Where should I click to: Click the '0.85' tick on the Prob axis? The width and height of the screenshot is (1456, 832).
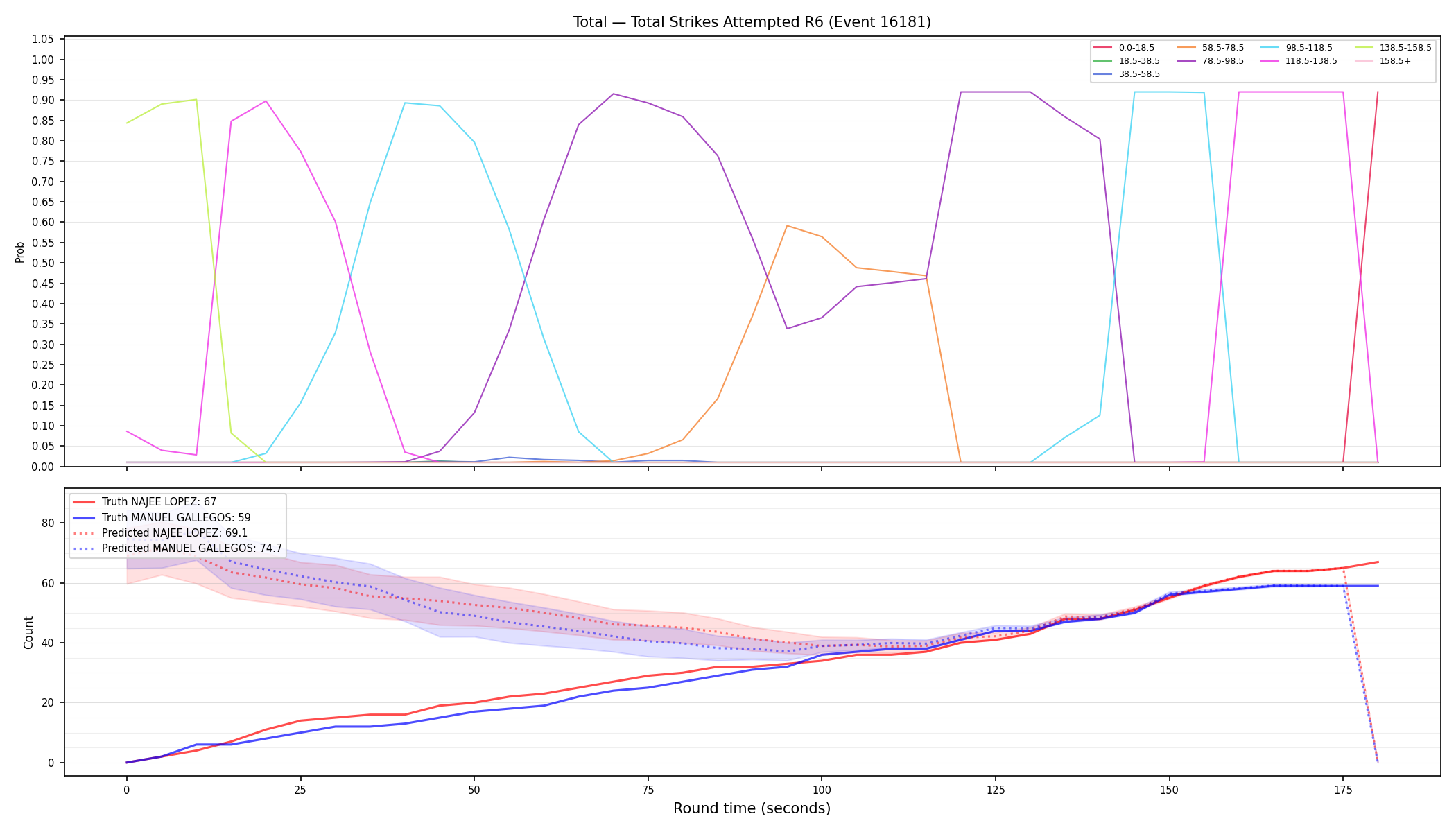click(x=43, y=121)
